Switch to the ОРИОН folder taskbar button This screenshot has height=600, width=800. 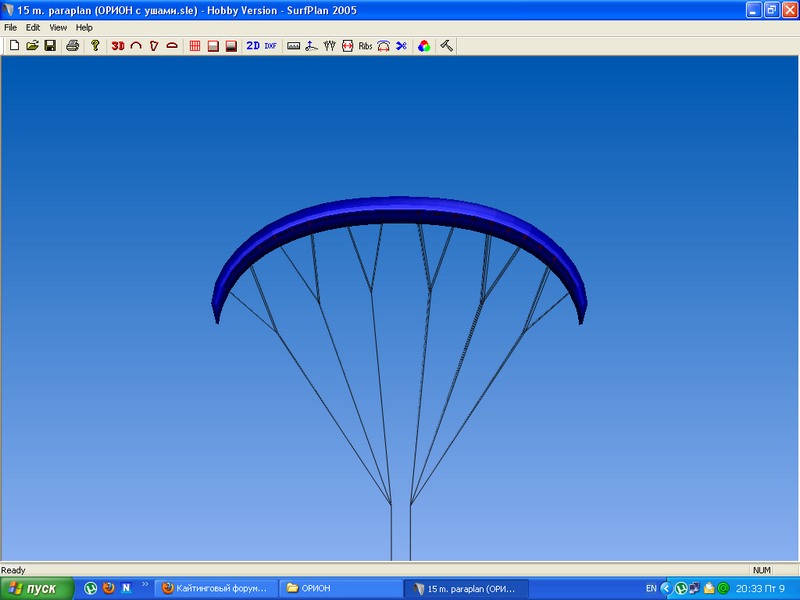point(338,589)
